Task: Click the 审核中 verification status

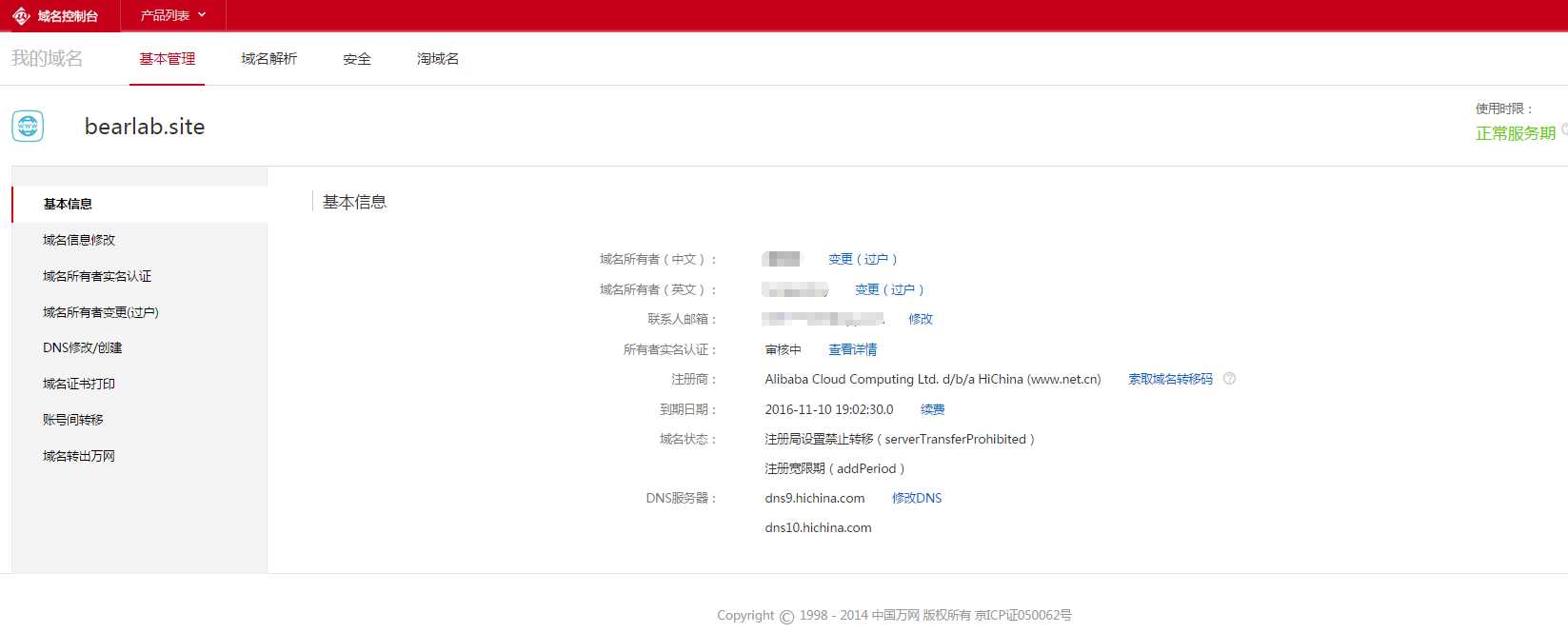Action: click(x=784, y=349)
